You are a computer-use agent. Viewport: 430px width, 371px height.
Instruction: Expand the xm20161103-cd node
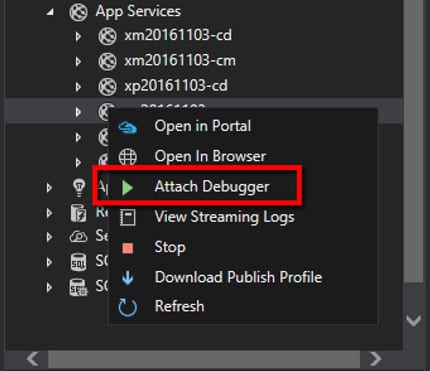pyautogui.click(x=78, y=36)
